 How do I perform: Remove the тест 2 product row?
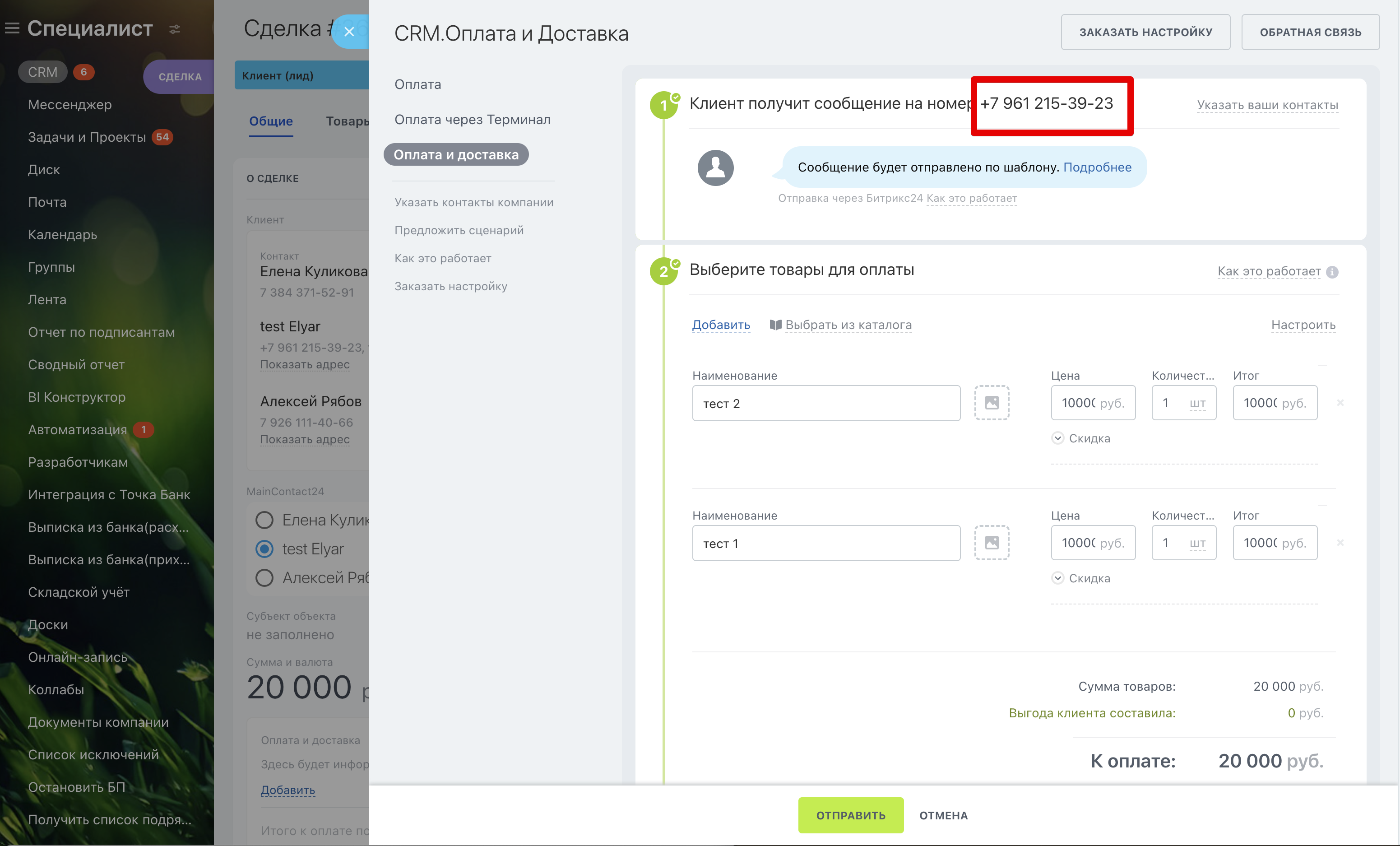1340,403
